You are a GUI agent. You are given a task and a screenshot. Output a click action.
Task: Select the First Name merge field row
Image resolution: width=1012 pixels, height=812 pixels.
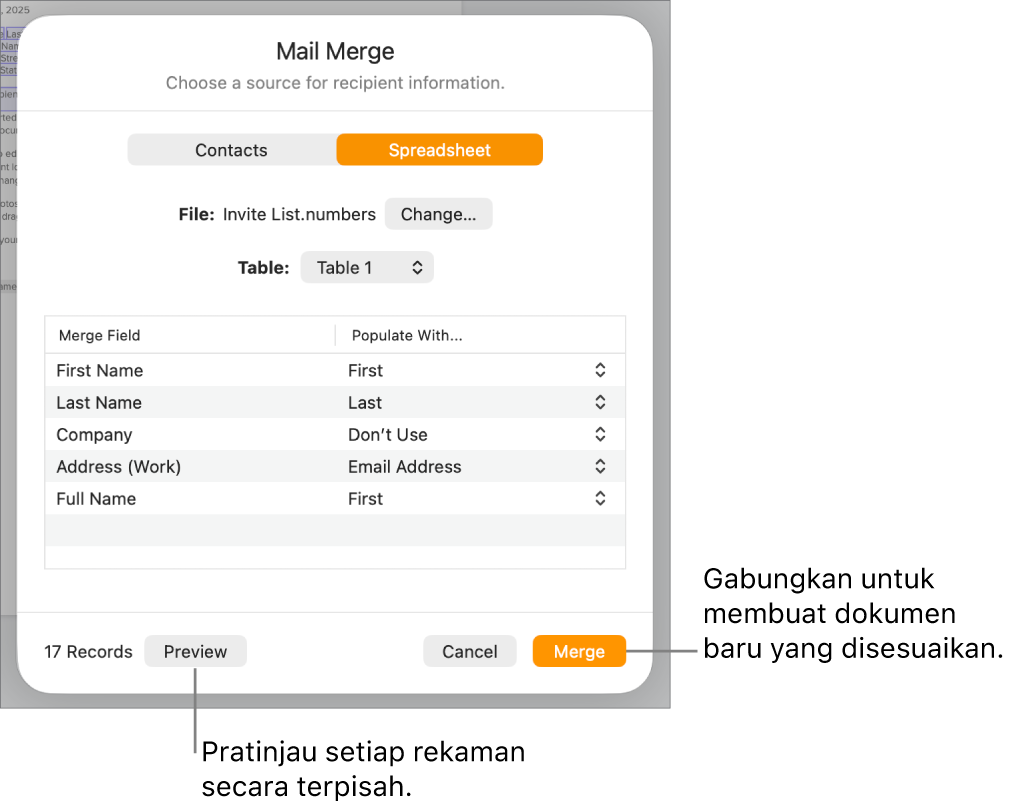coord(335,370)
